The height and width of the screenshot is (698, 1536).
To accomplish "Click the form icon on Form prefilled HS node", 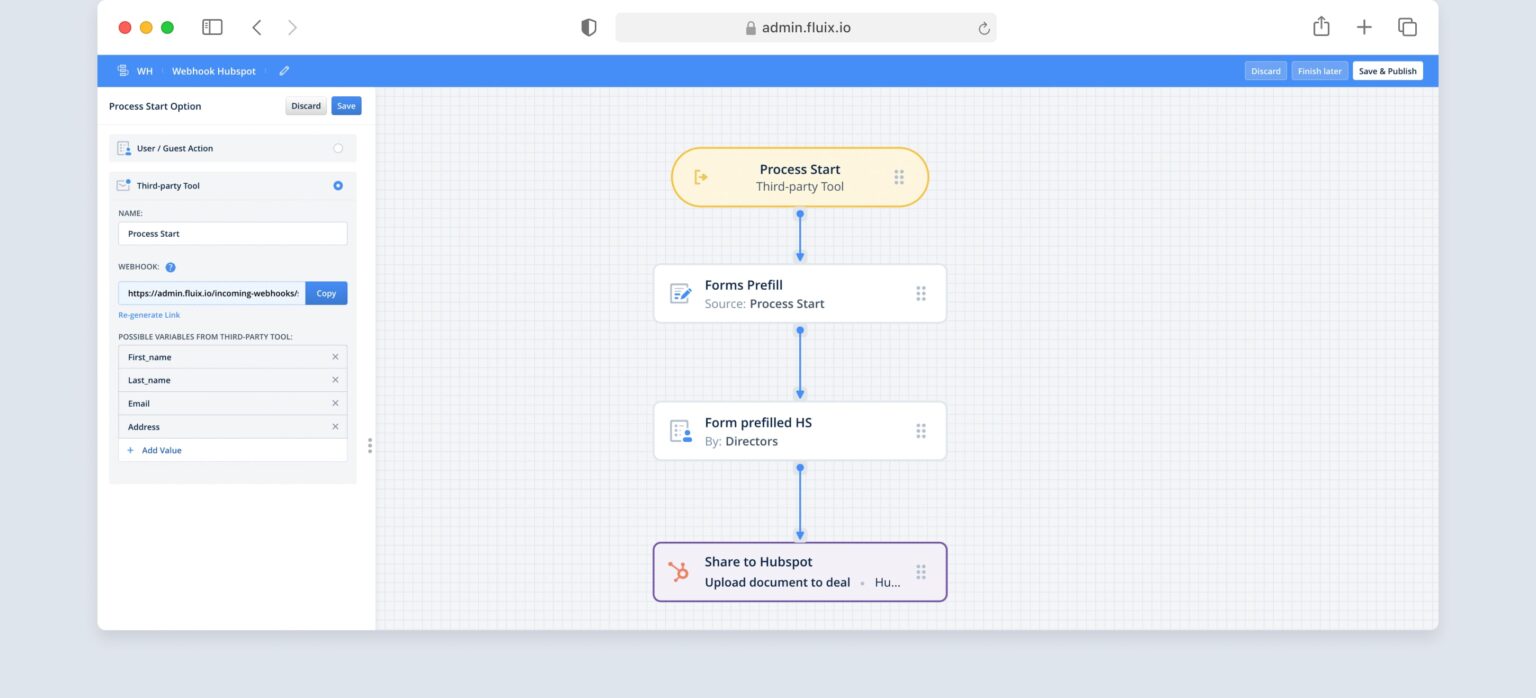I will 680,430.
